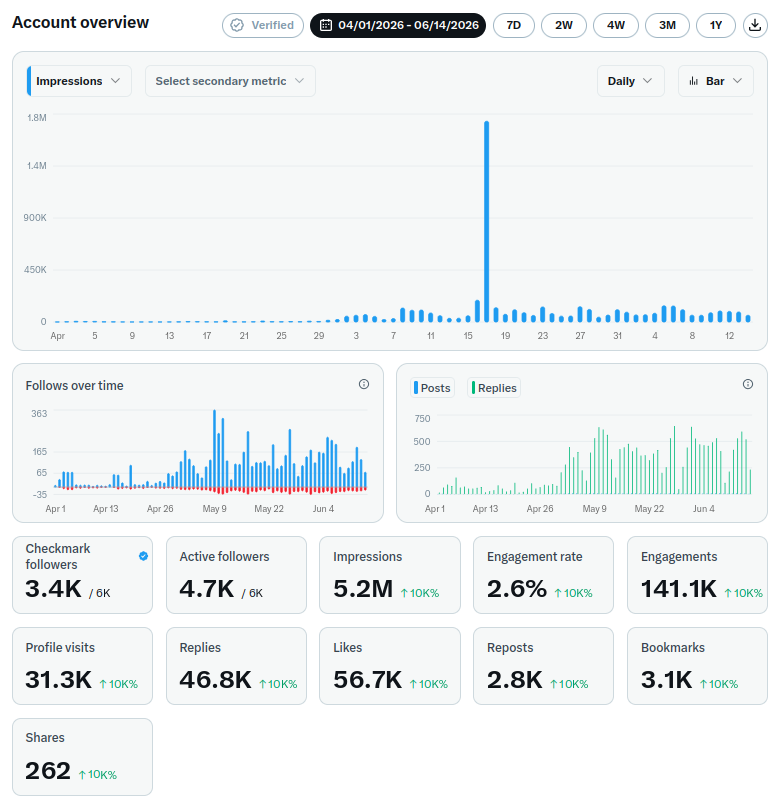Click the check seal icon in Verified button

pyautogui.click(x=237, y=25)
